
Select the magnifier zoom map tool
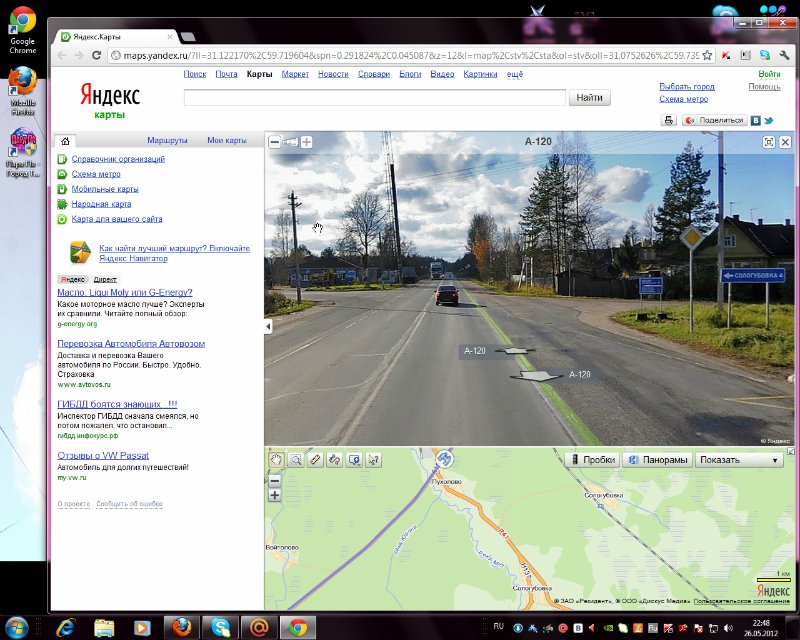[295, 460]
